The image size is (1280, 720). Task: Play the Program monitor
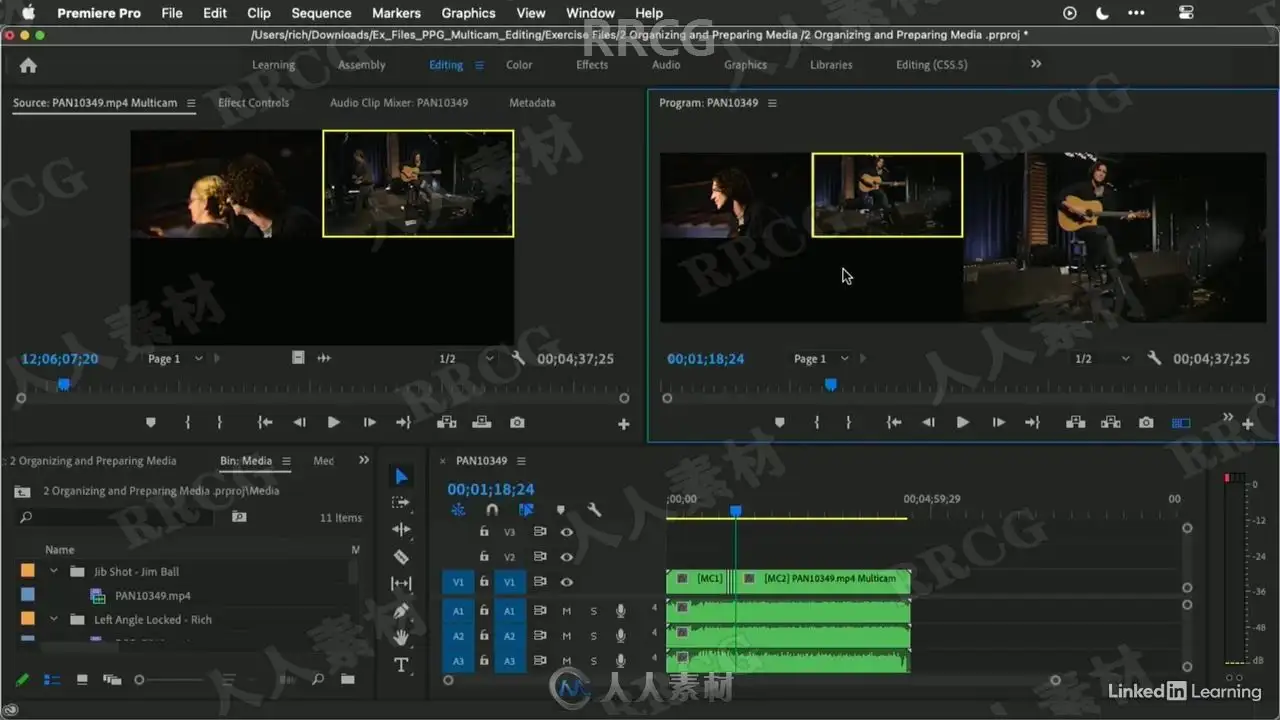click(963, 423)
